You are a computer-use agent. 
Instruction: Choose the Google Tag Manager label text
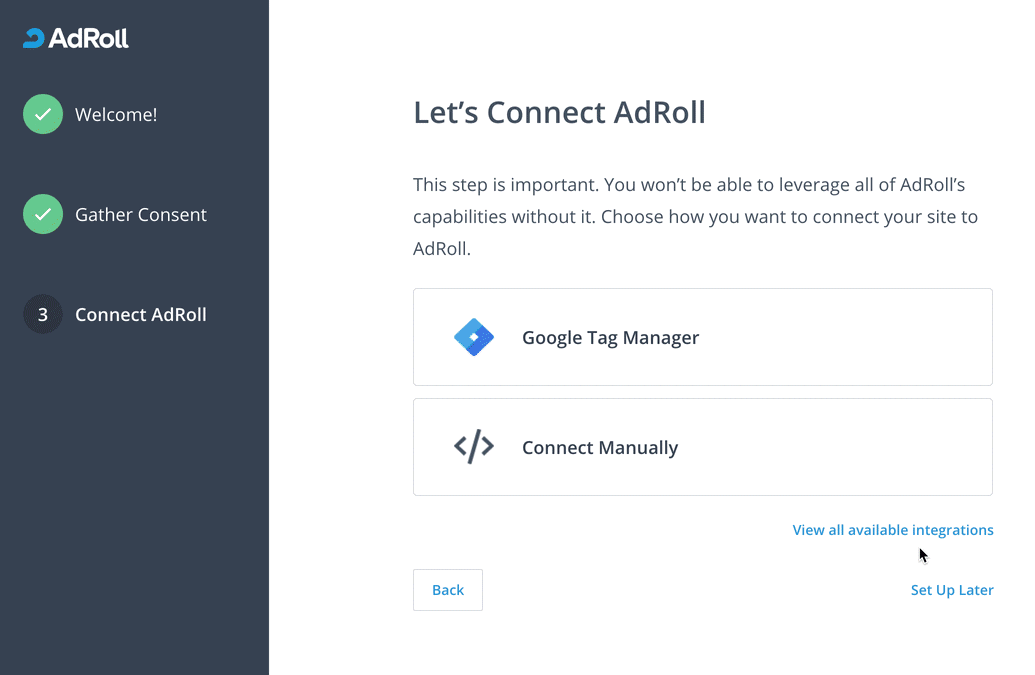point(610,338)
